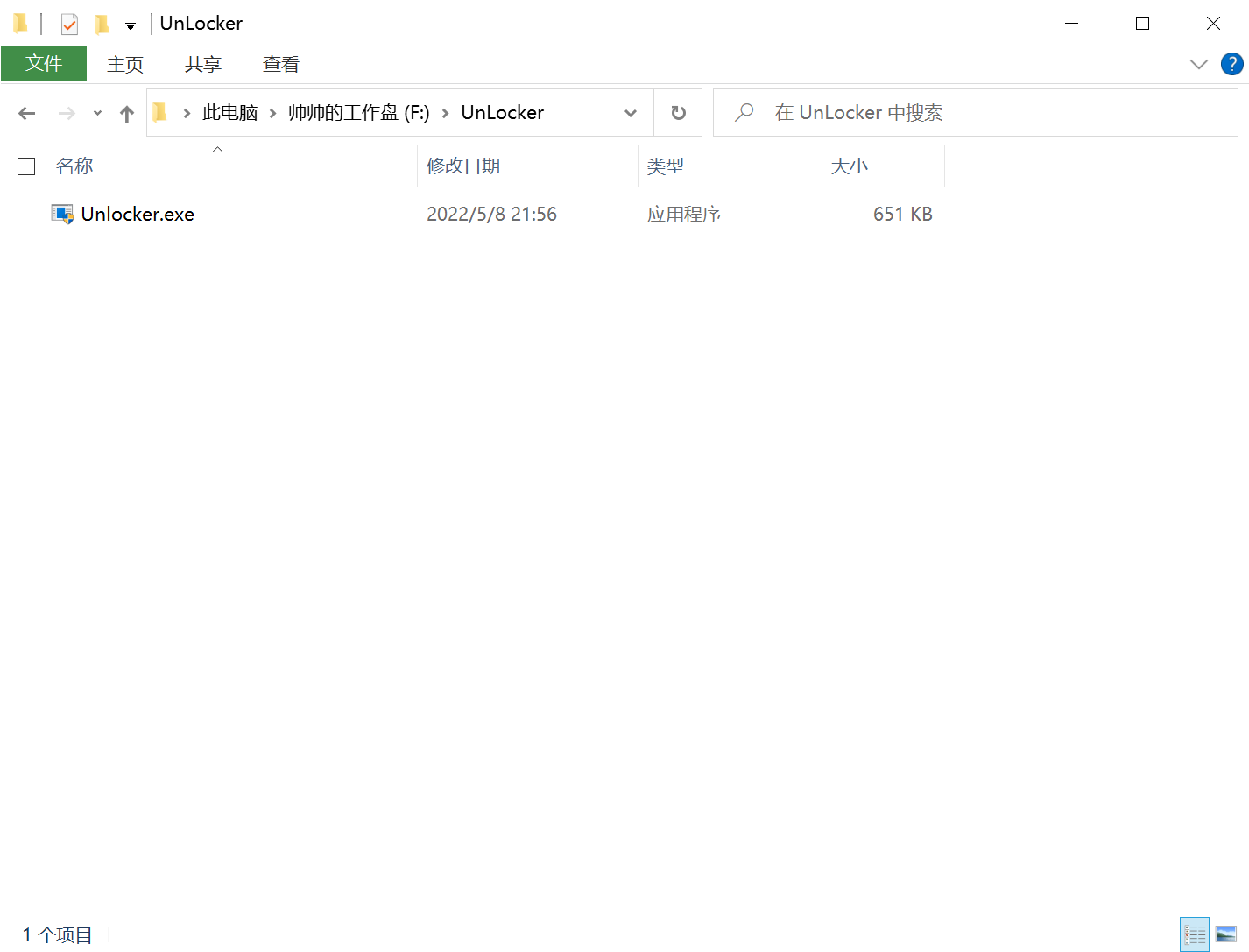1249x952 pixels.
Task: Switch to the 查看 ribbon tab
Action: pos(281,64)
